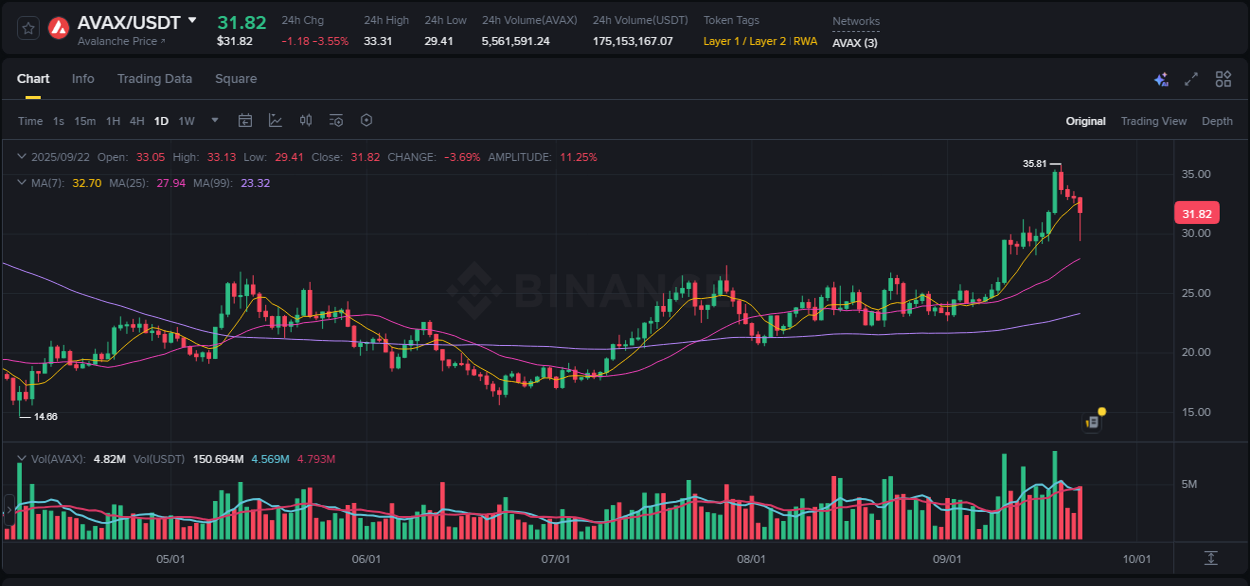The width and height of the screenshot is (1250, 586).
Task: Switch to the Trading Data tab
Action: [x=155, y=78]
